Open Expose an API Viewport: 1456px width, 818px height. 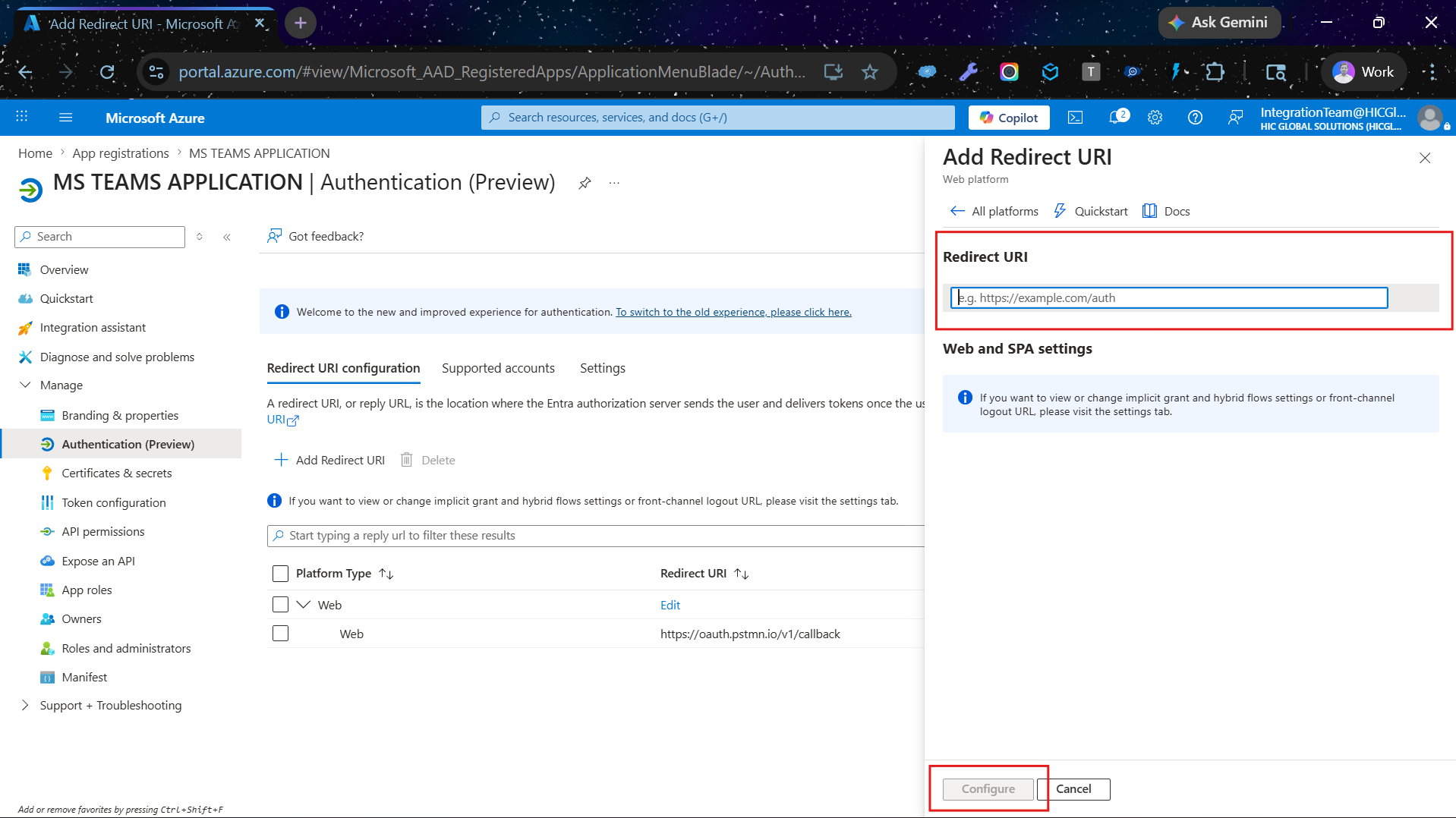click(98, 561)
